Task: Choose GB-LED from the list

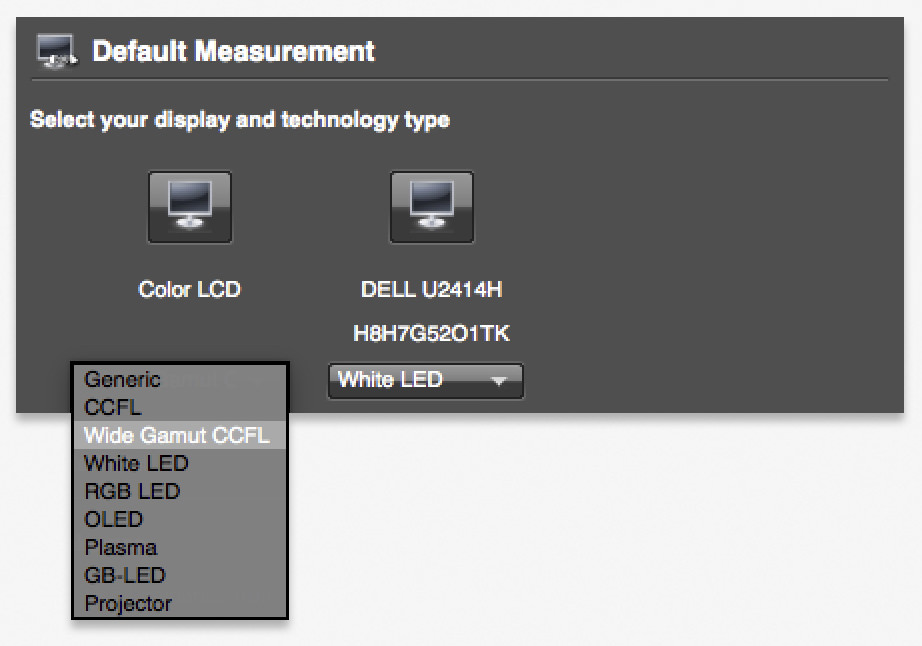Action: [x=125, y=576]
